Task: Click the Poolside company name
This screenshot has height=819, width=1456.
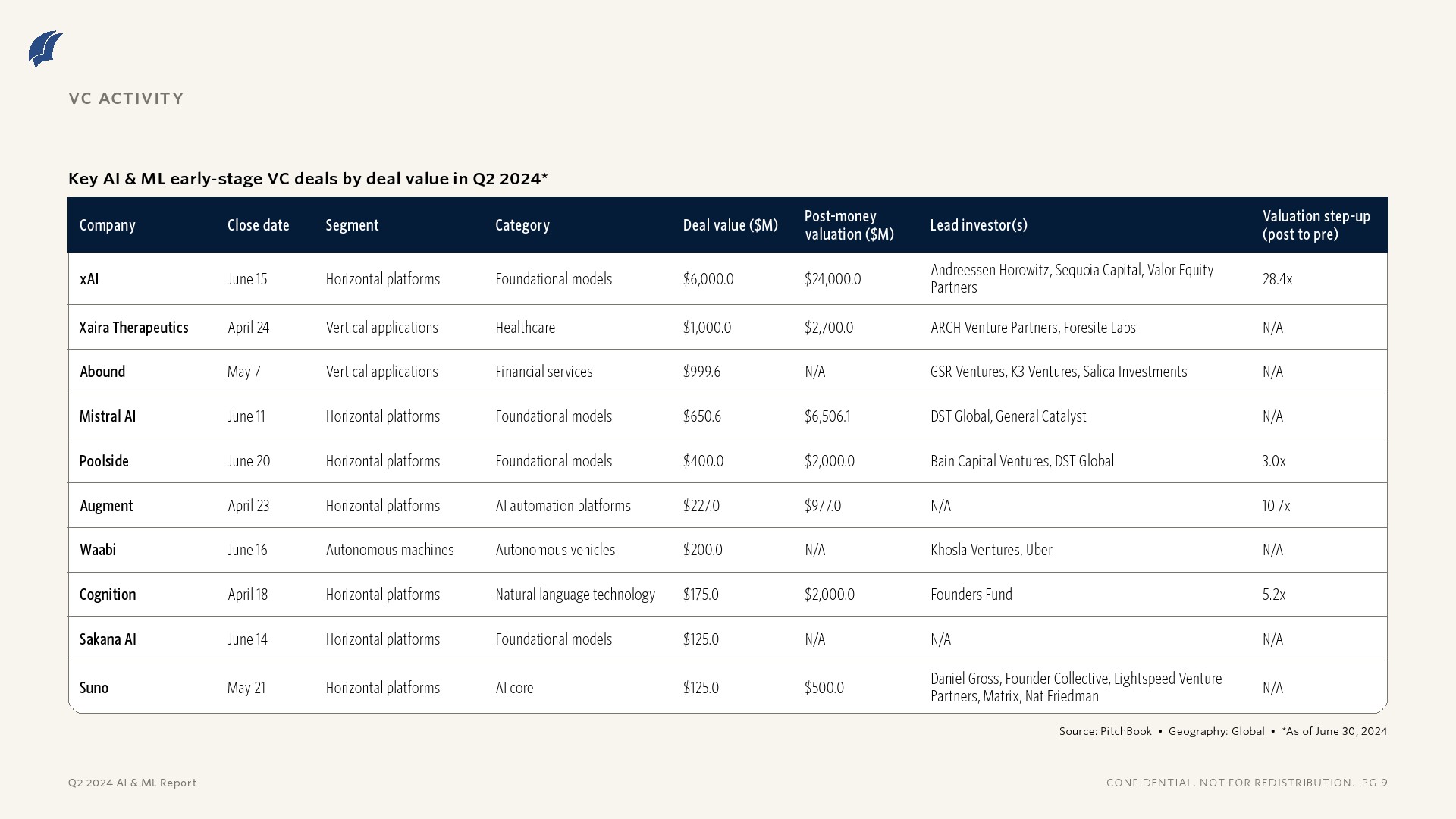Action: [104, 461]
